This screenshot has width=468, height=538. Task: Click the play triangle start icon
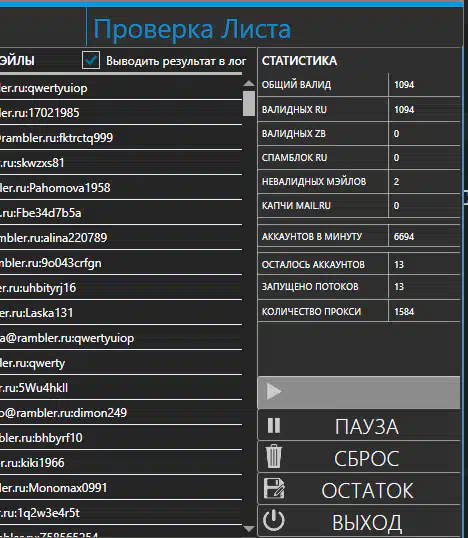tap(274, 391)
